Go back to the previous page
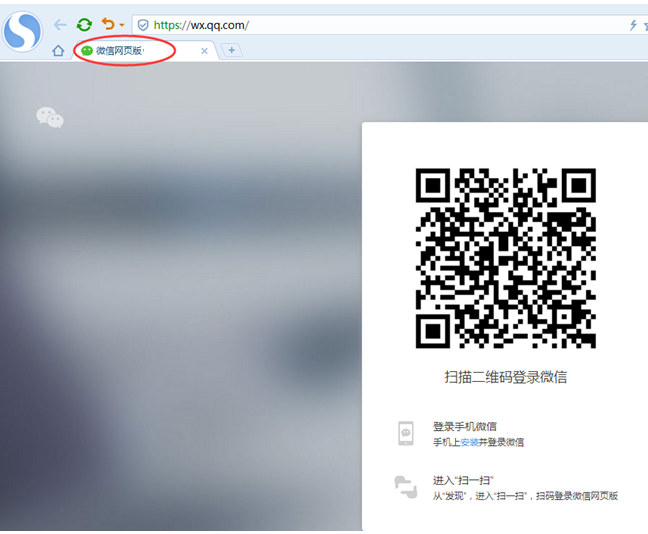 [60, 24]
